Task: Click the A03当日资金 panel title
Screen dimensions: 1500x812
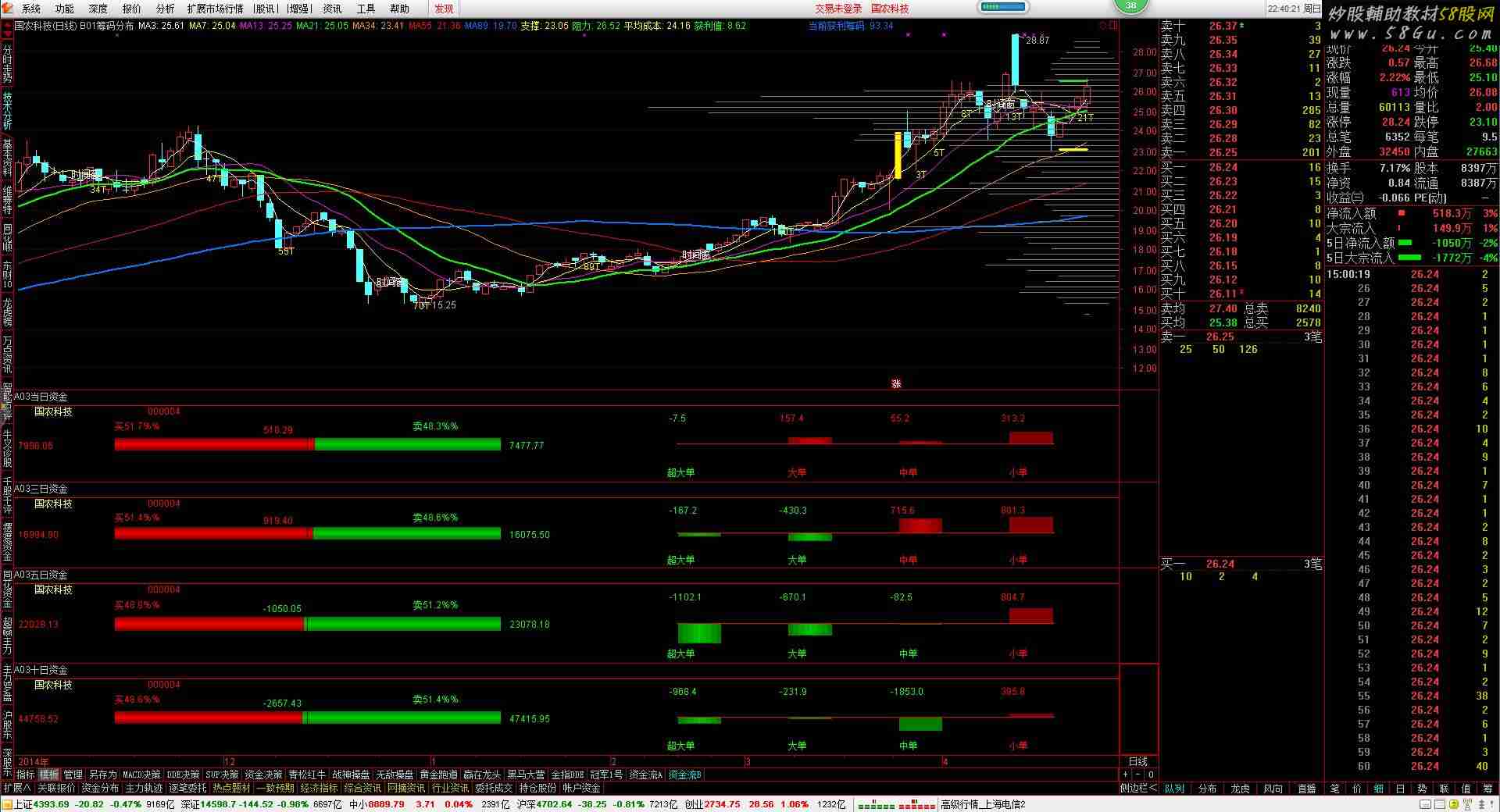Action: click(41, 397)
